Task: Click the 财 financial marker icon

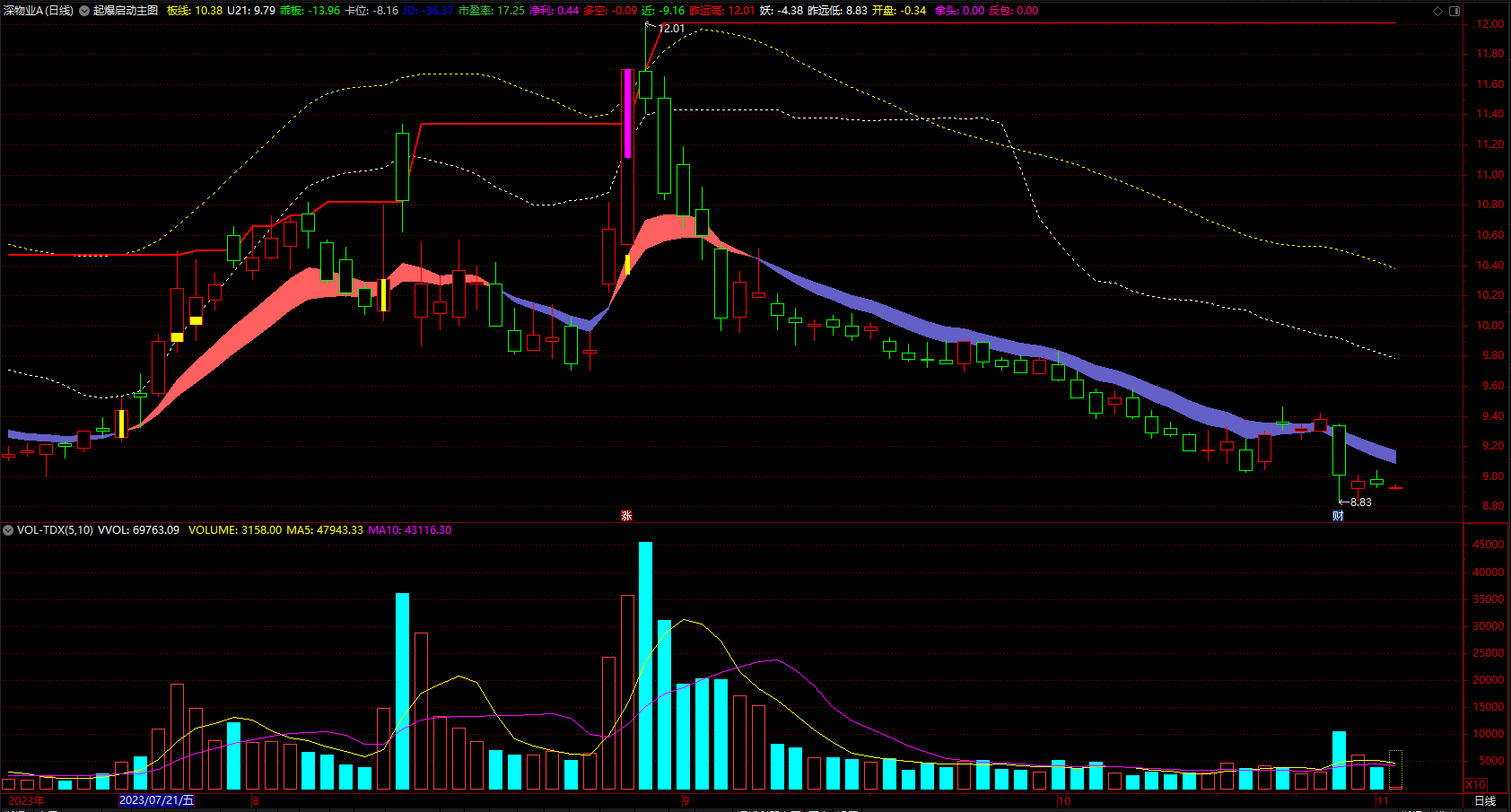Action: [x=1338, y=515]
